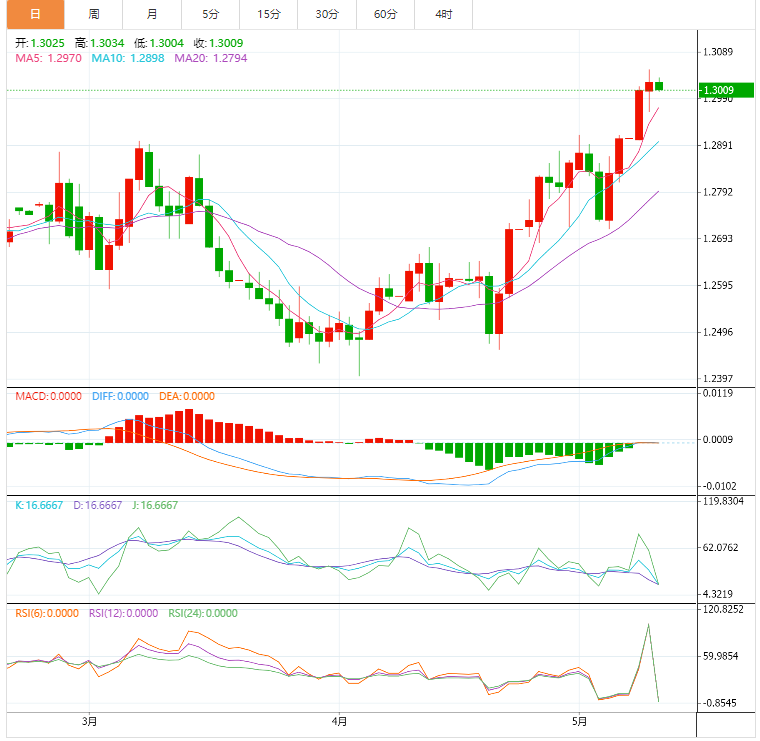Switch to the 5分 timeframe tab
Viewport: 760px width, 741px height.
pyautogui.click(x=210, y=14)
